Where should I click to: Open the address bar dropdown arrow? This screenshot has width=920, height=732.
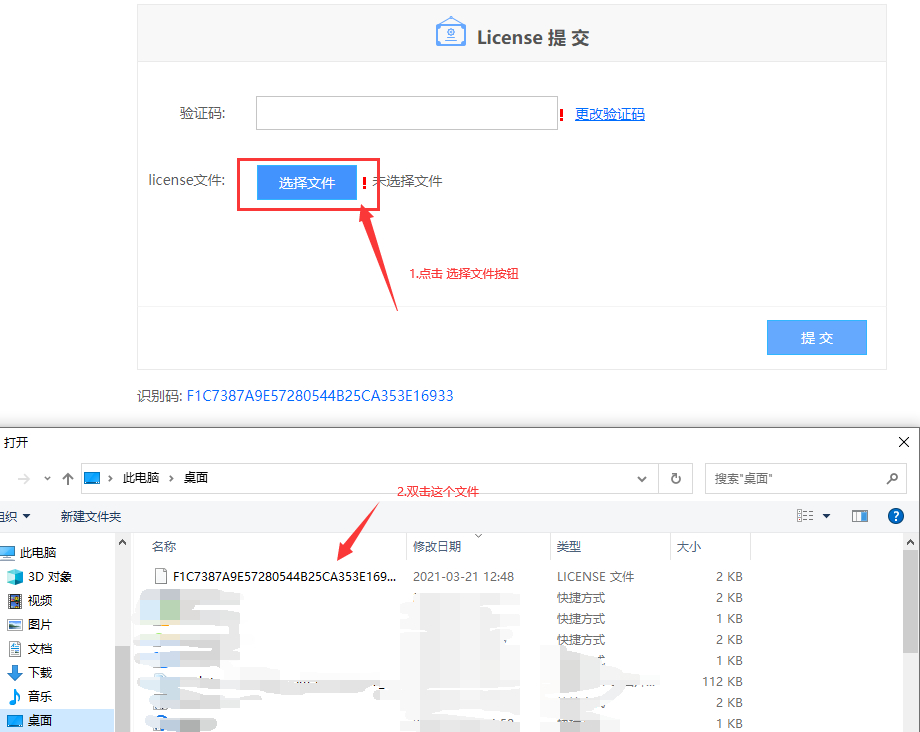(642, 478)
